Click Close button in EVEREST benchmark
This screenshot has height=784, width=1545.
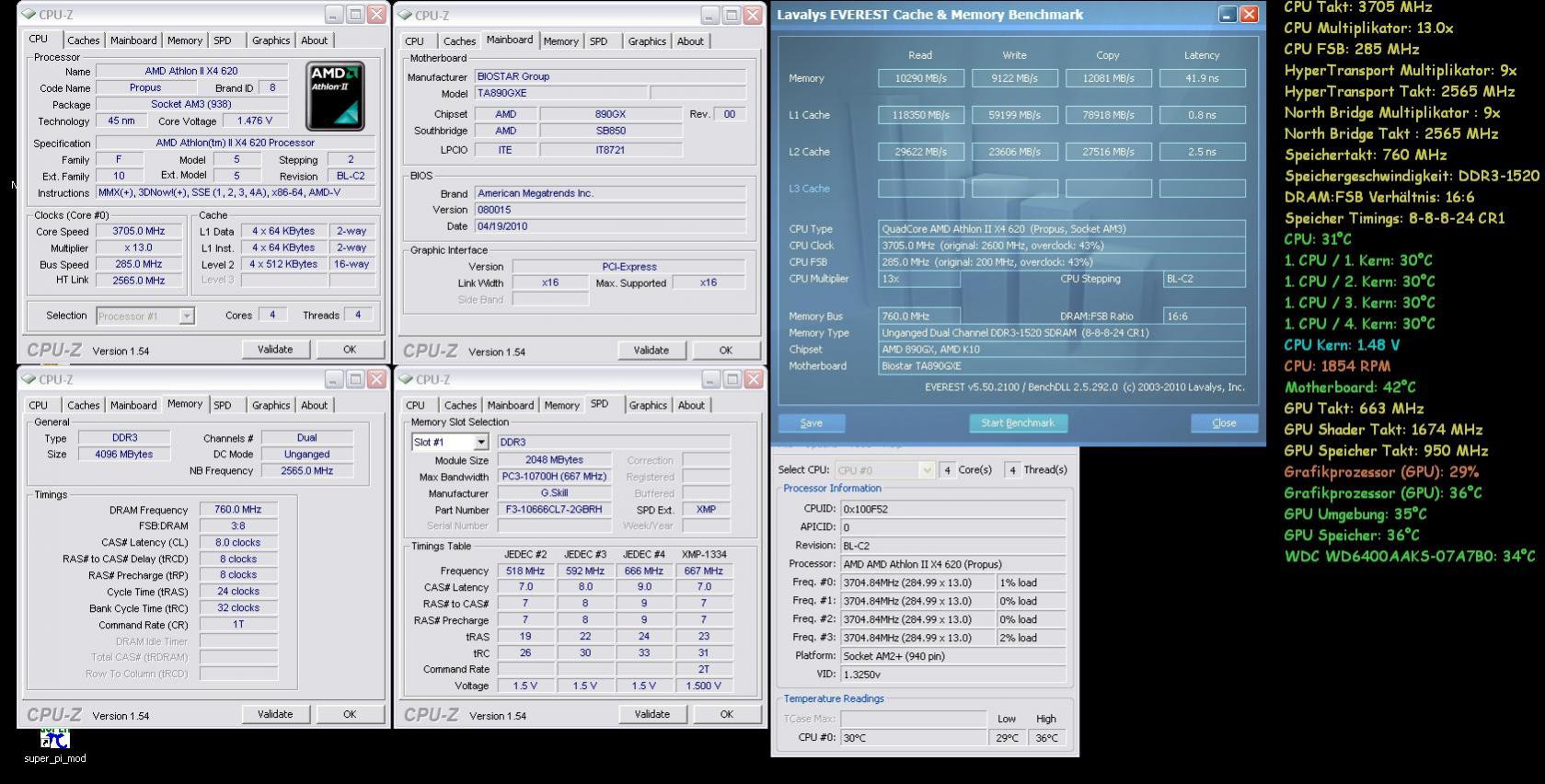coord(1224,423)
